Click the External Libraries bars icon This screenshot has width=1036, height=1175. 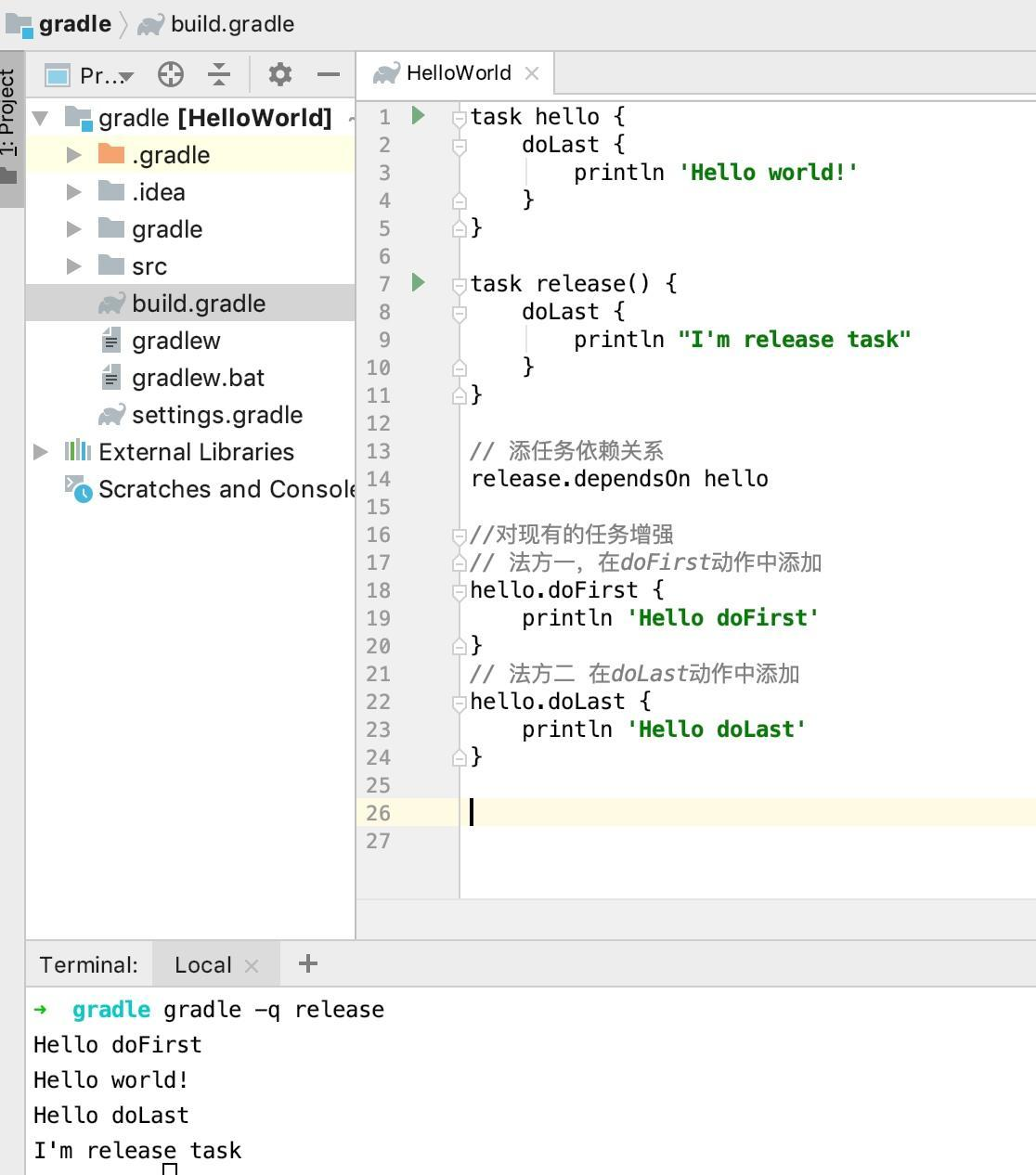coord(78,451)
